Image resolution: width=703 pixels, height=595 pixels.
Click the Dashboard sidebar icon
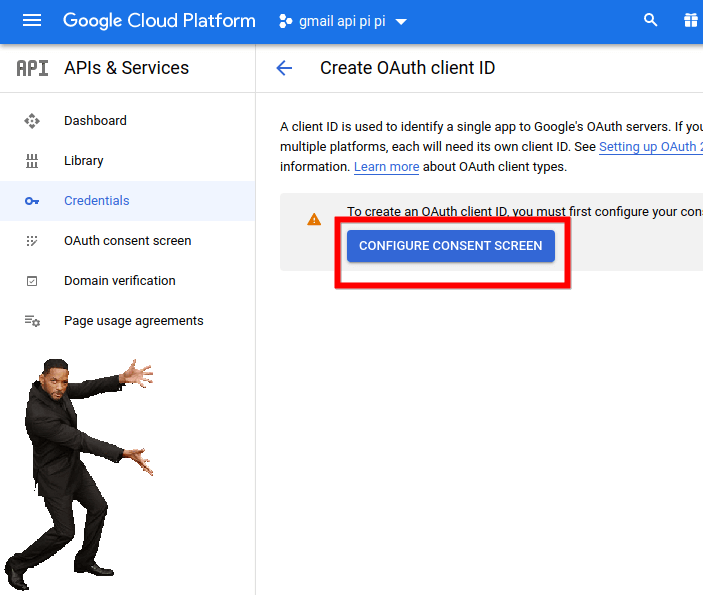[32, 121]
